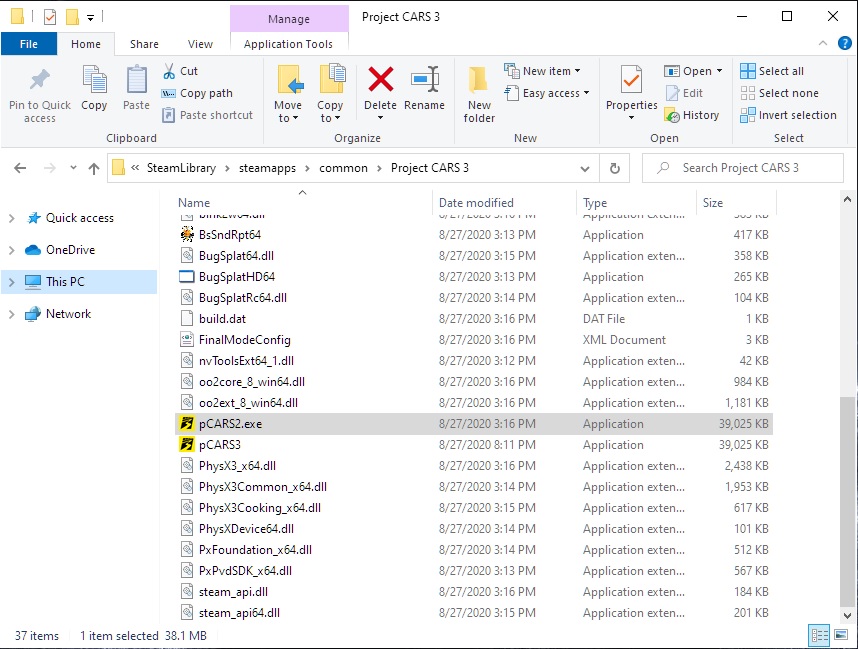Click the Copy path icon
Image resolution: width=858 pixels, height=649 pixels.
pos(169,94)
